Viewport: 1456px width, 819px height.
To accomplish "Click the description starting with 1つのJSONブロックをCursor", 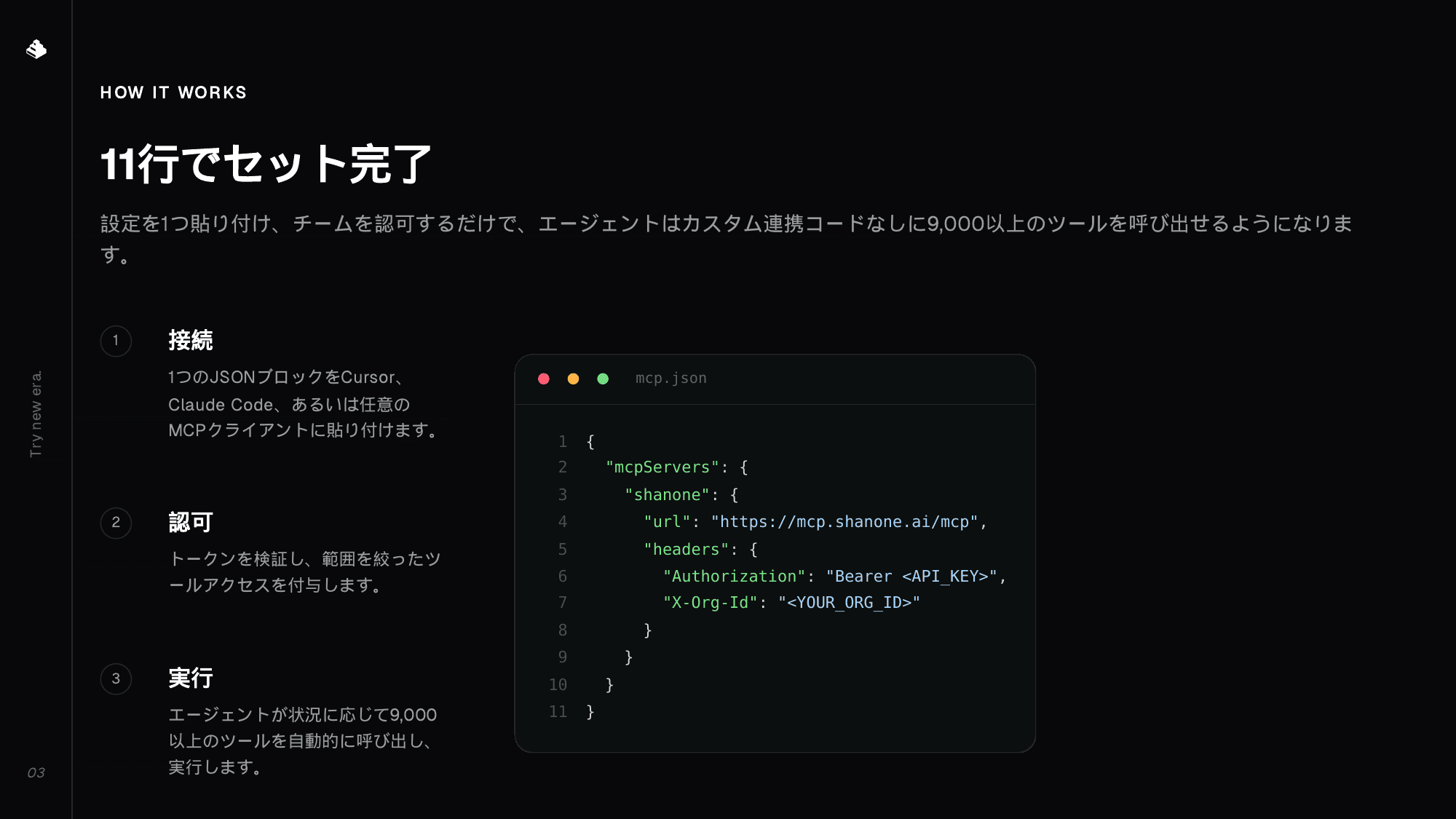I will pos(304,404).
